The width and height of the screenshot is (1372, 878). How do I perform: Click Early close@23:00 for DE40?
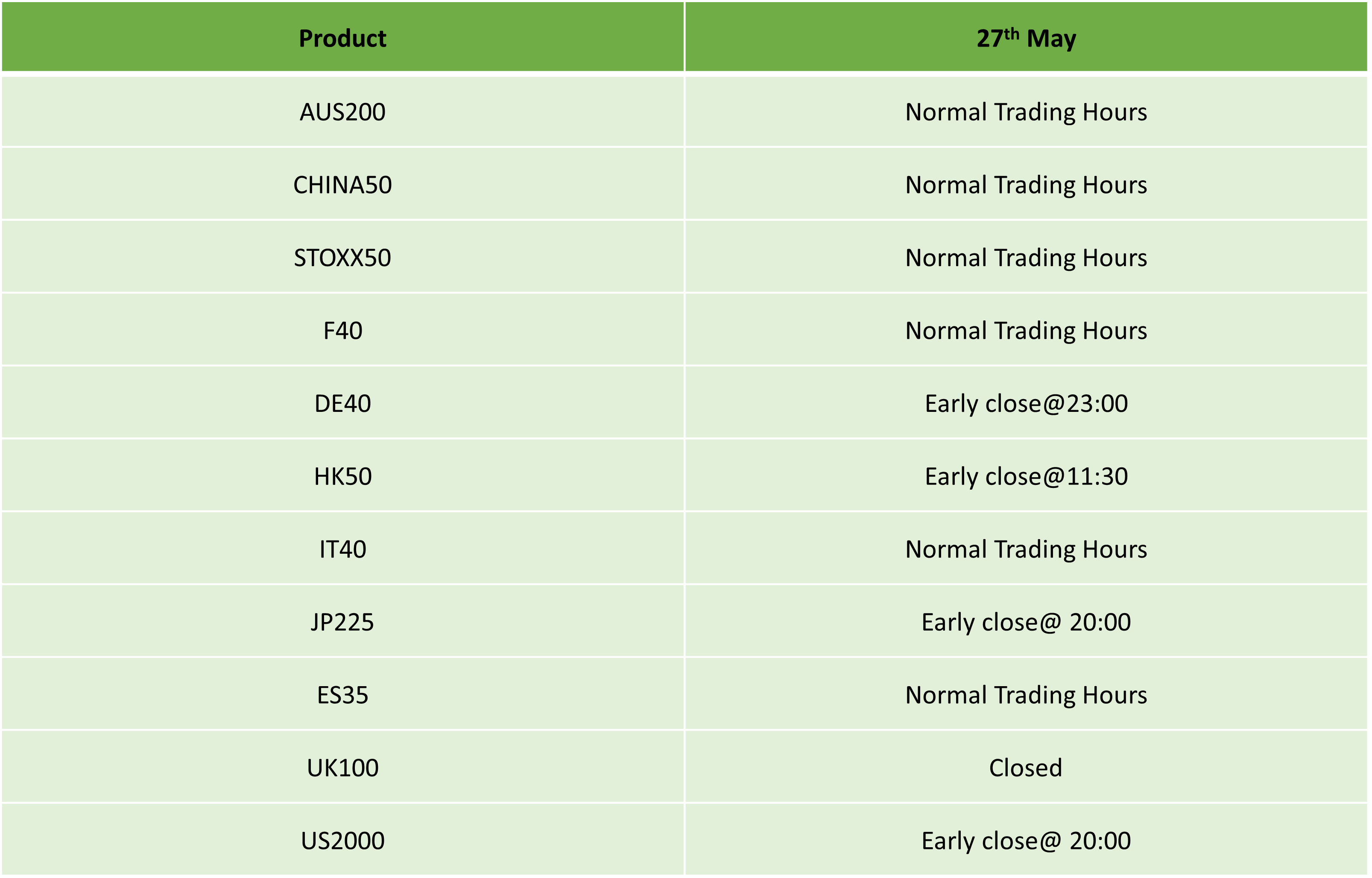click(1026, 403)
